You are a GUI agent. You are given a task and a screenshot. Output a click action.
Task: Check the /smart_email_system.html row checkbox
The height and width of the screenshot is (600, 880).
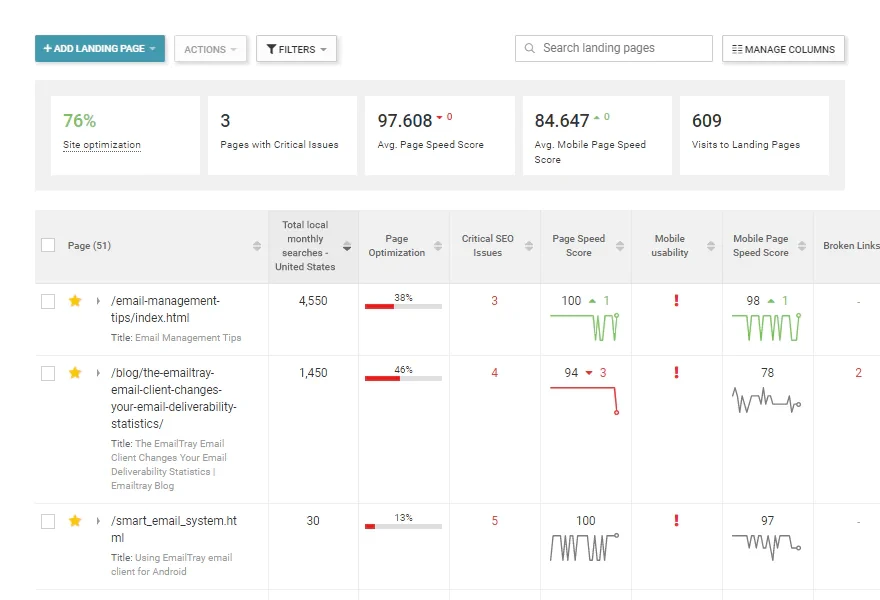click(x=47, y=520)
